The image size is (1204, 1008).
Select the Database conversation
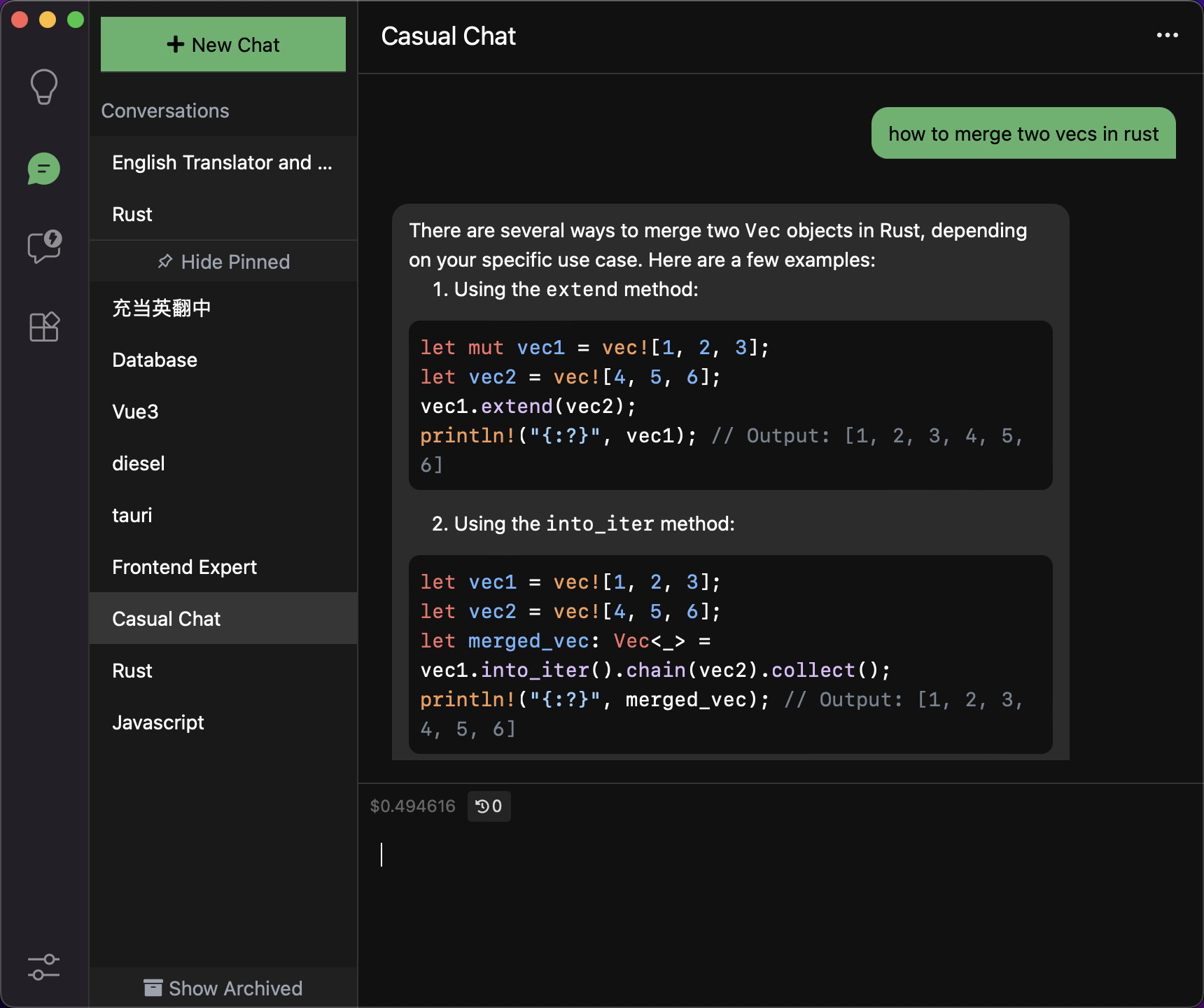[x=155, y=360]
